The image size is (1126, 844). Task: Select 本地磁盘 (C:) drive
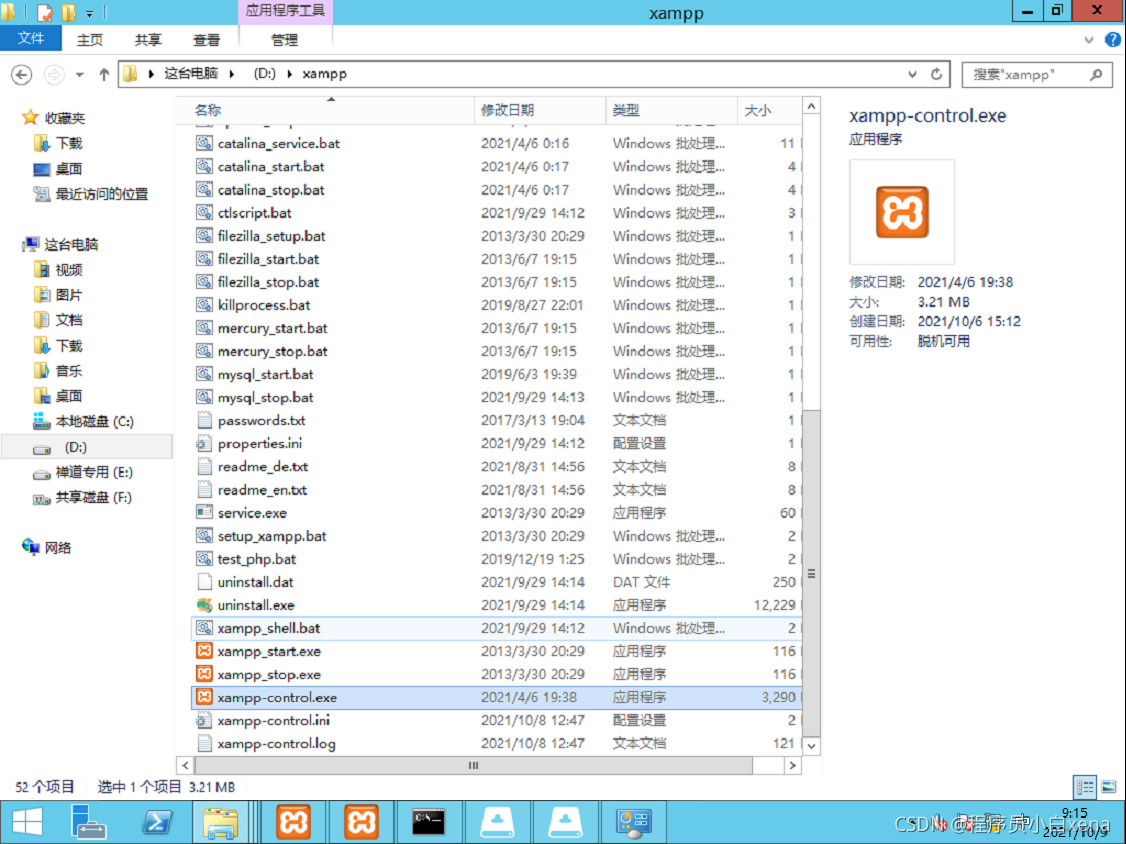(x=95, y=421)
